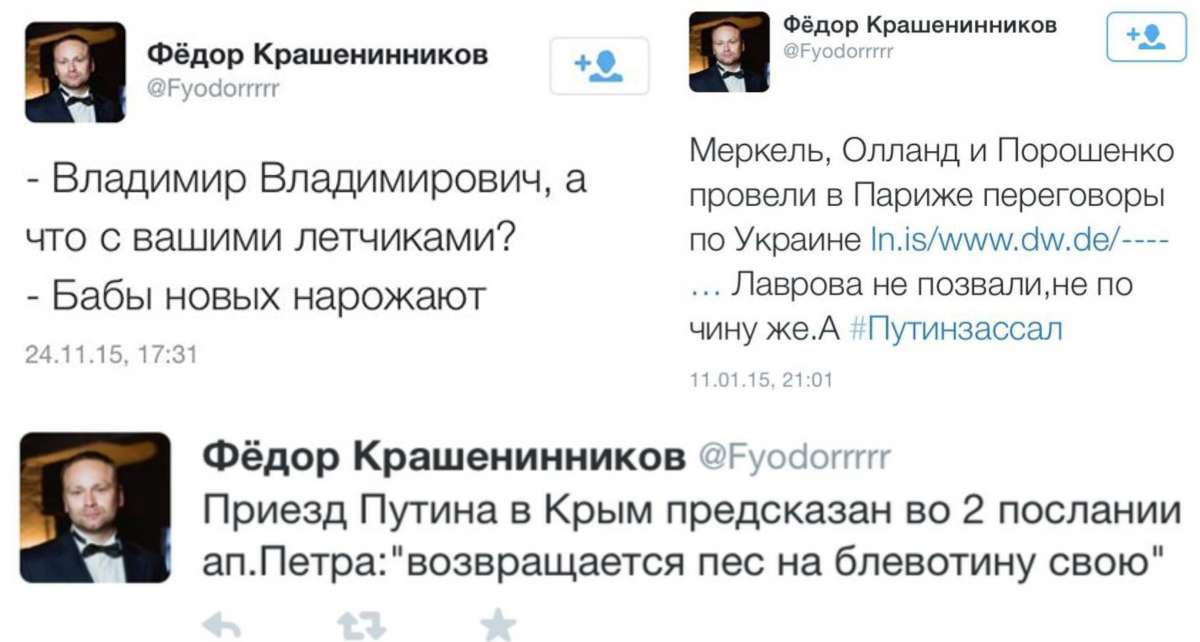Screen dimensions: 1200x642
Task: Open avatar on the 'Владимир Владимирович' tweet
Action: point(75,72)
